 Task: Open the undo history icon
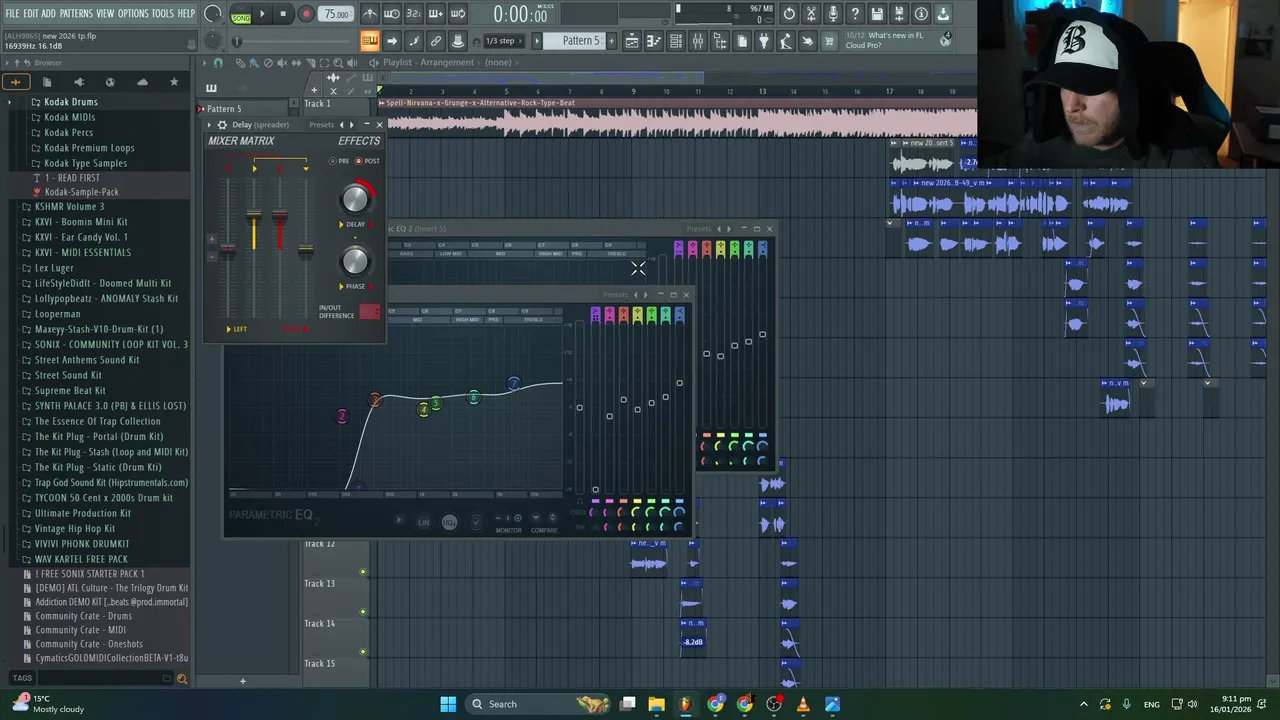pyautogui.click(x=789, y=14)
